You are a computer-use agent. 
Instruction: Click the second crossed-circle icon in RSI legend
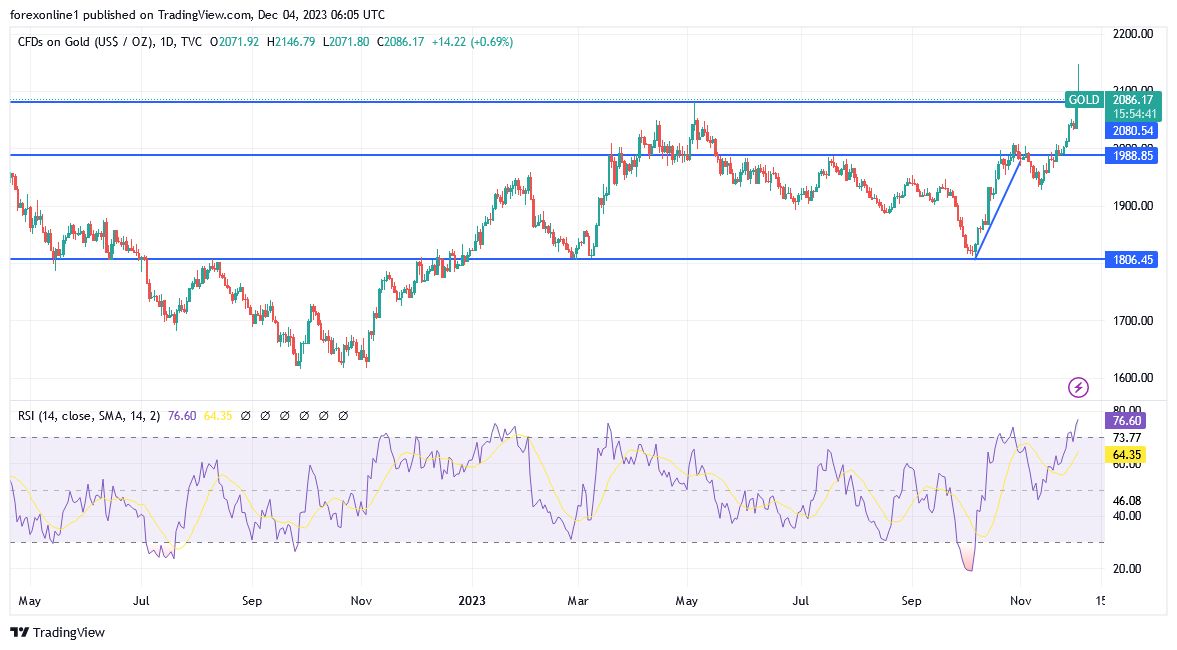point(266,416)
